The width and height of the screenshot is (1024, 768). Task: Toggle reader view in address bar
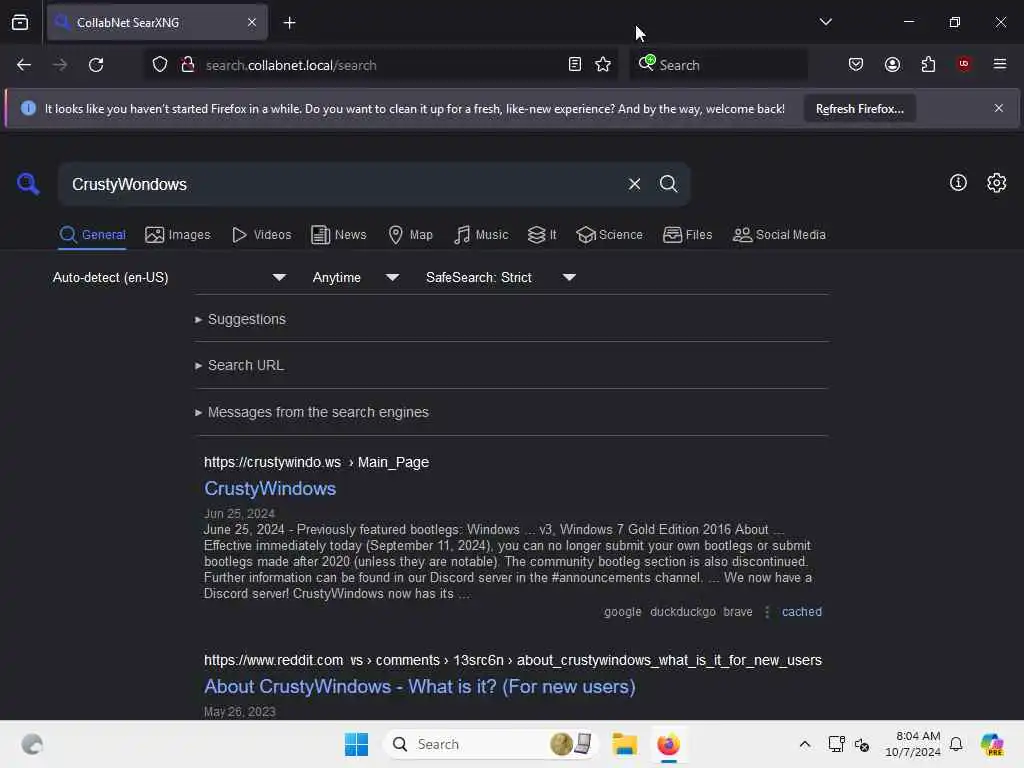(575, 65)
